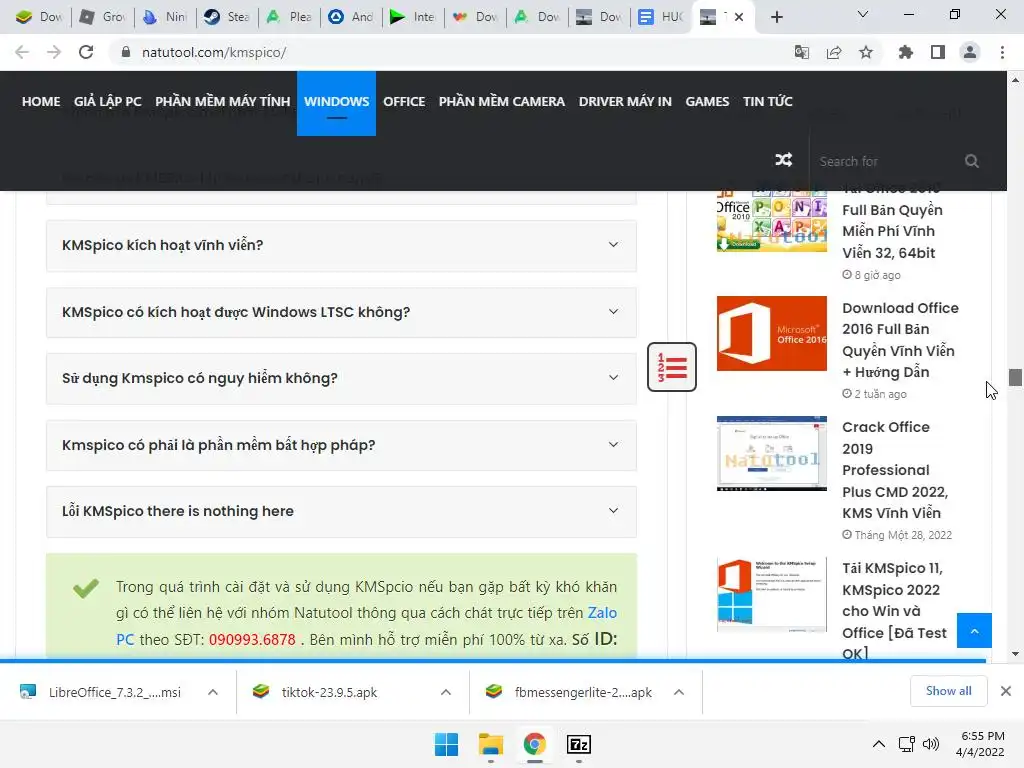
Task: Open the Google Translate icon in address bar
Action: coord(801,52)
